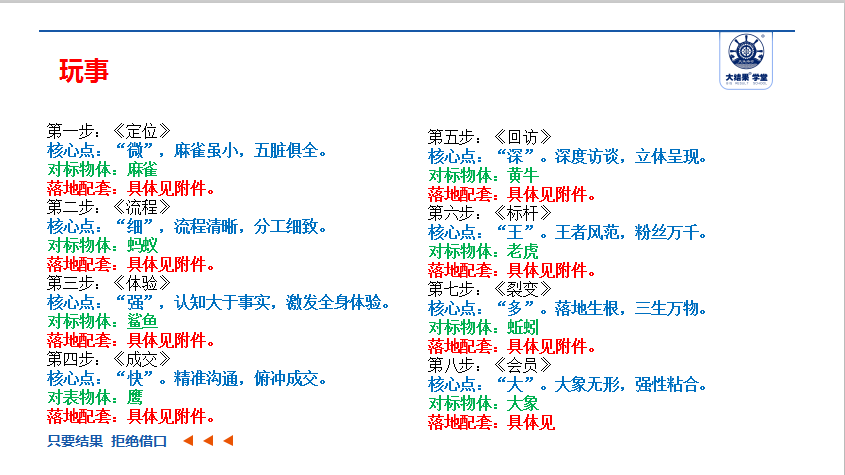
Task: Click the 大结果学堂 logo badge
Action: point(746,60)
